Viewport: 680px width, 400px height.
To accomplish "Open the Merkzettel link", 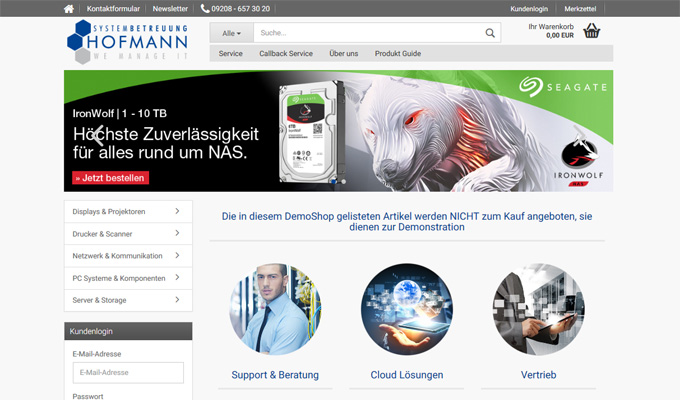I will 581,8.
